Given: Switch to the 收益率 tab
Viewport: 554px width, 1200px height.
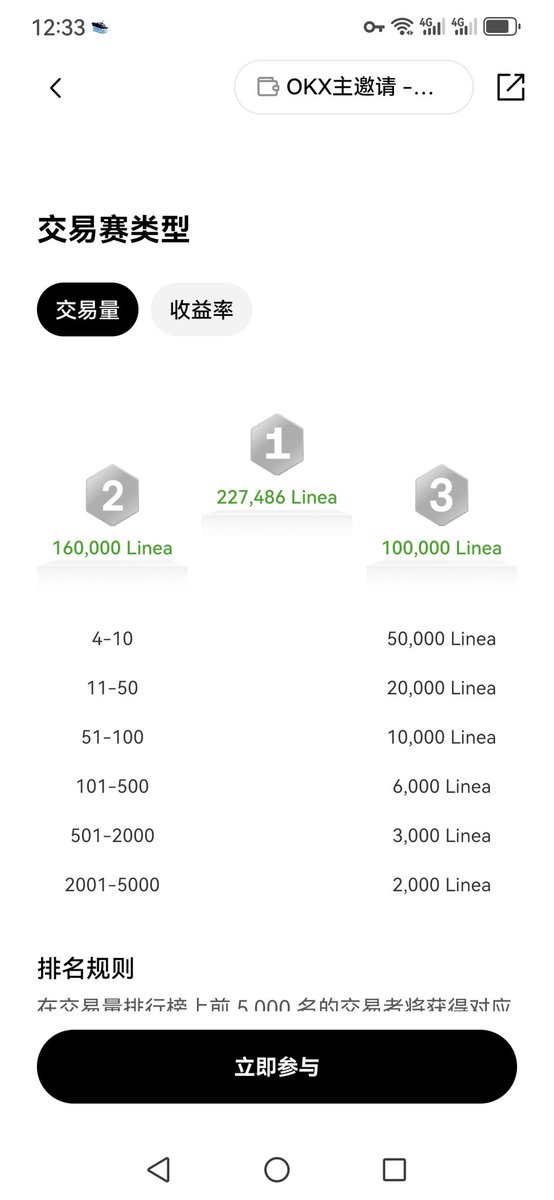Looking at the screenshot, I should tap(201, 309).
